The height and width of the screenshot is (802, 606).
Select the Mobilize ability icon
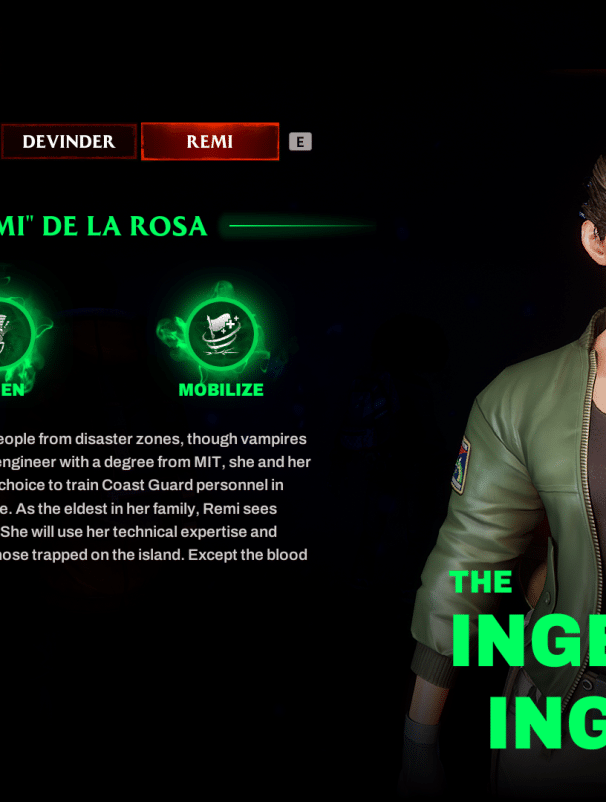click(x=221, y=333)
